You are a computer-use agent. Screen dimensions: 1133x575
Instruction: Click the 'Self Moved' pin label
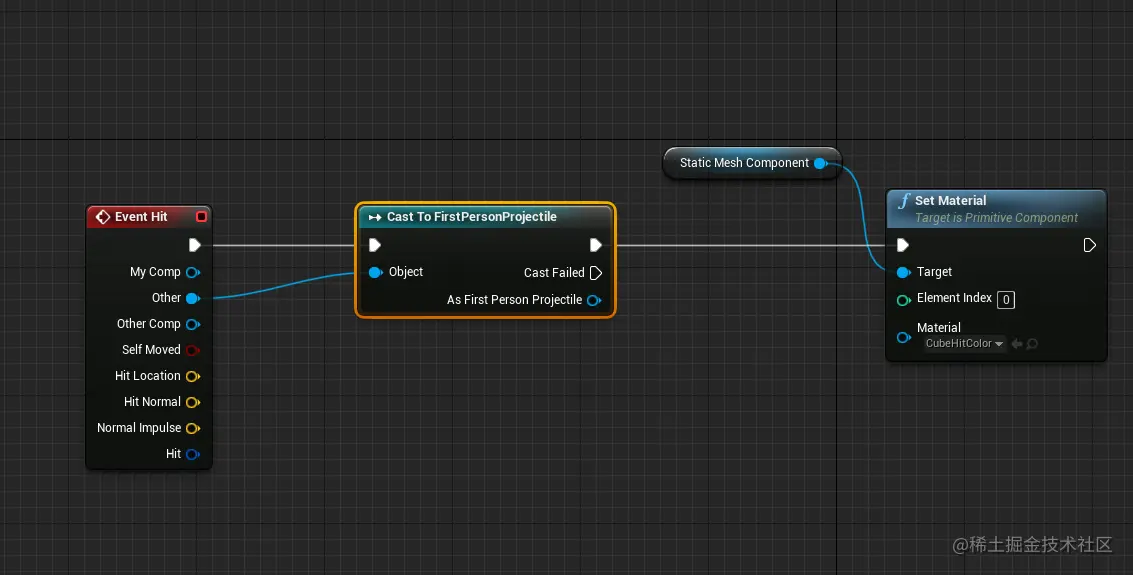pyautogui.click(x=151, y=350)
